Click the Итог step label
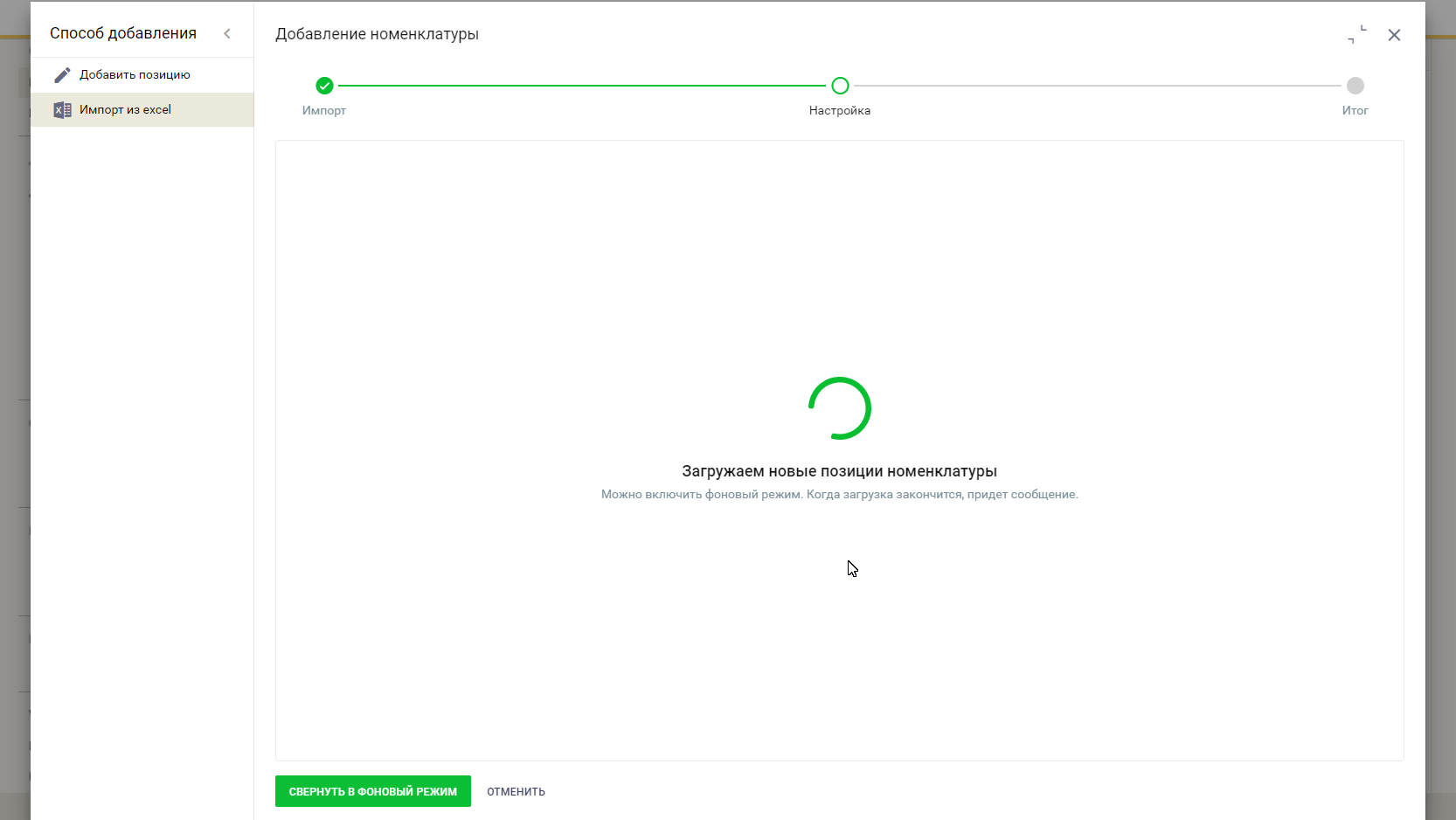This screenshot has height=820, width=1456. click(1355, 111)
